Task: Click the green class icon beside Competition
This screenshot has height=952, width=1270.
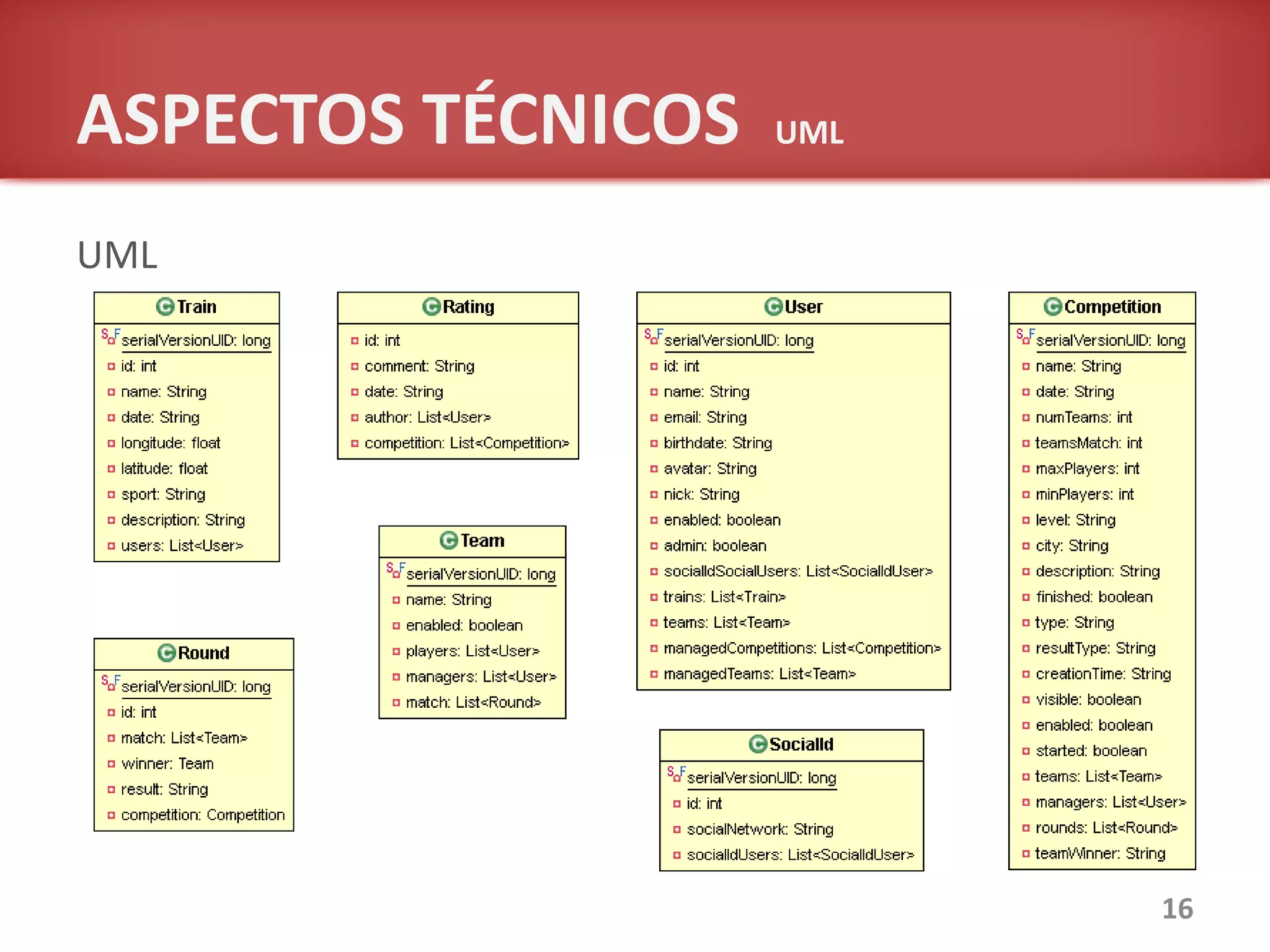Action: [1052, 306]
